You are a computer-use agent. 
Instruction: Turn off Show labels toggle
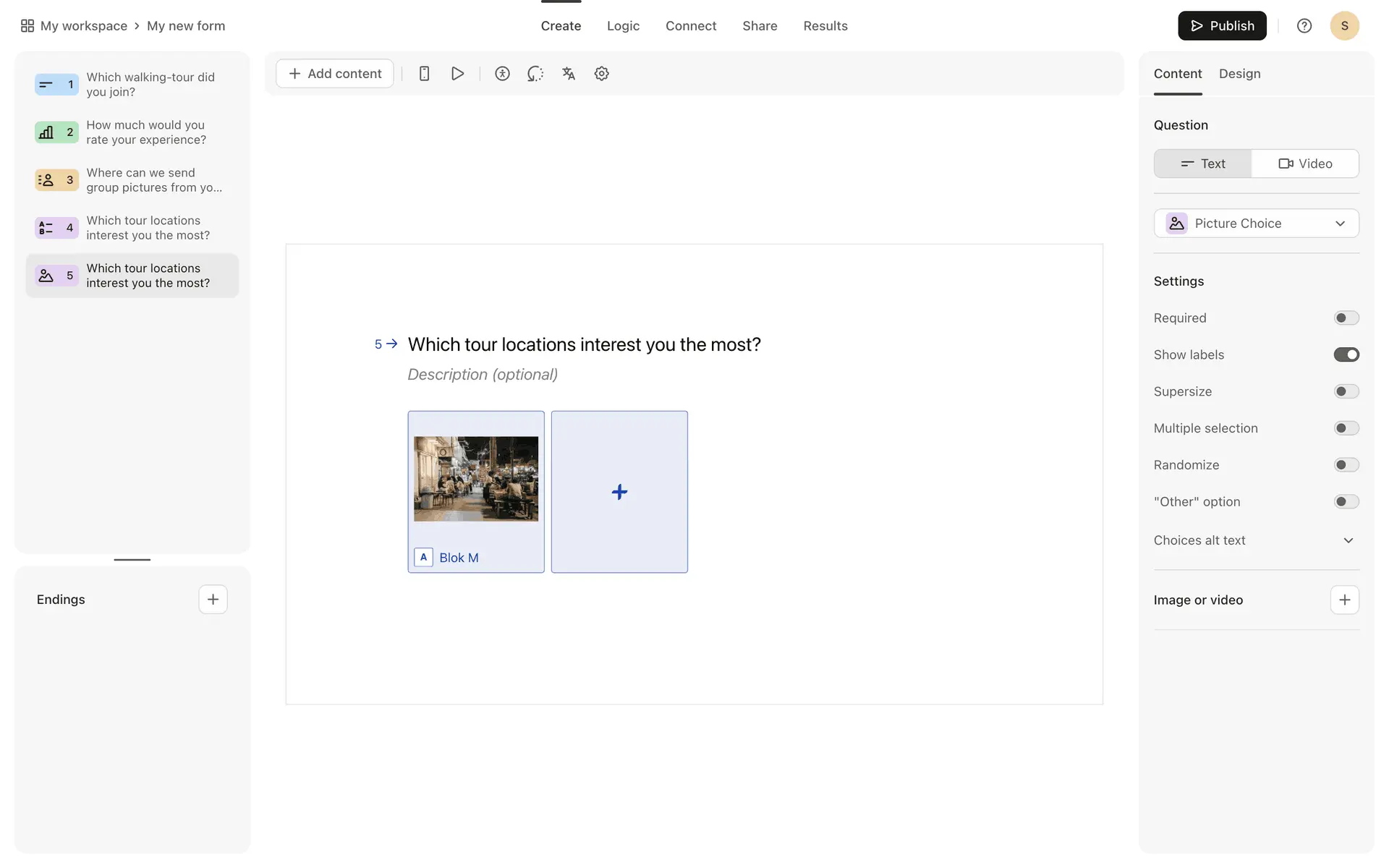click(x=1346, y=355)
